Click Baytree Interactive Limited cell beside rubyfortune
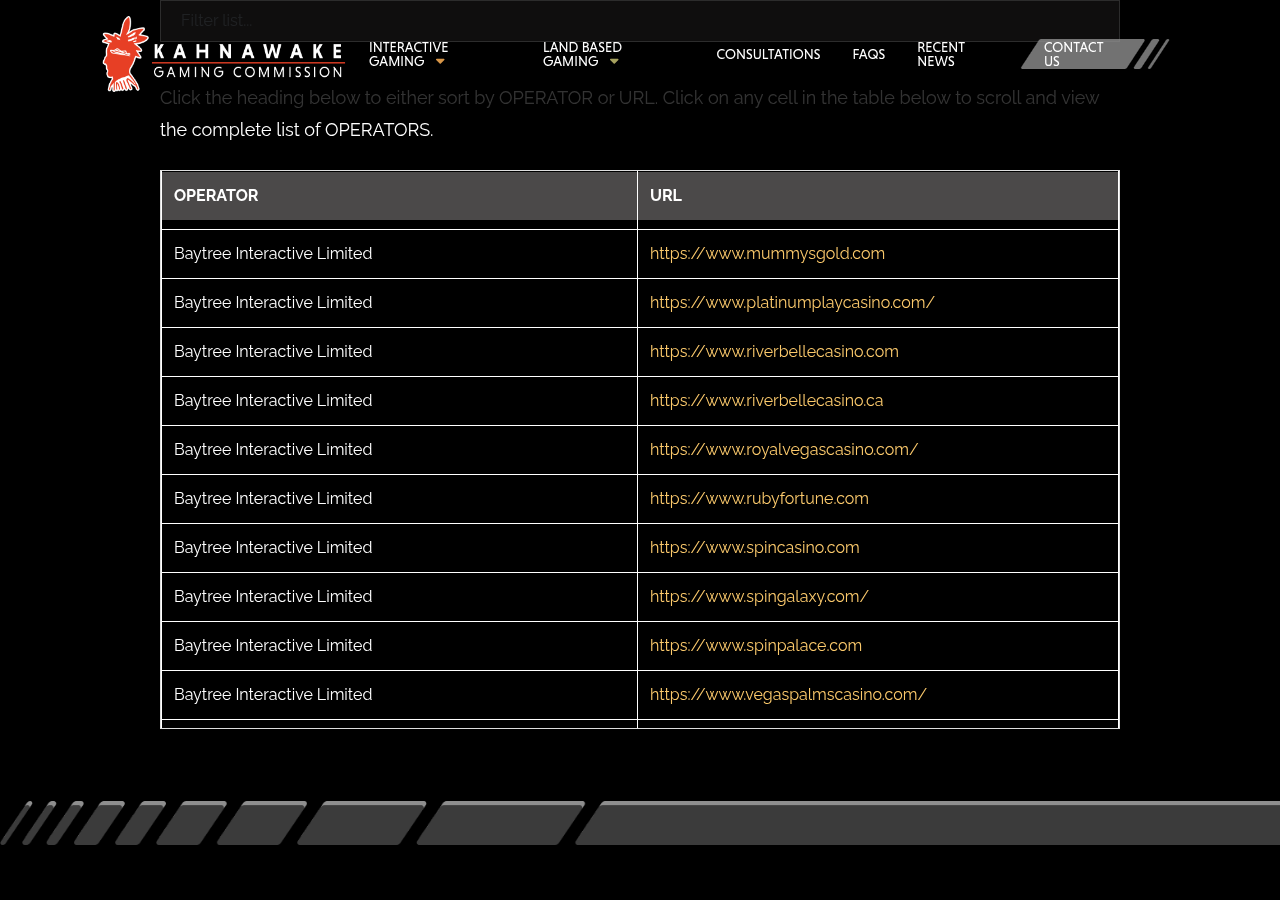Screen dimensions: 1280x900 (399, 499)
